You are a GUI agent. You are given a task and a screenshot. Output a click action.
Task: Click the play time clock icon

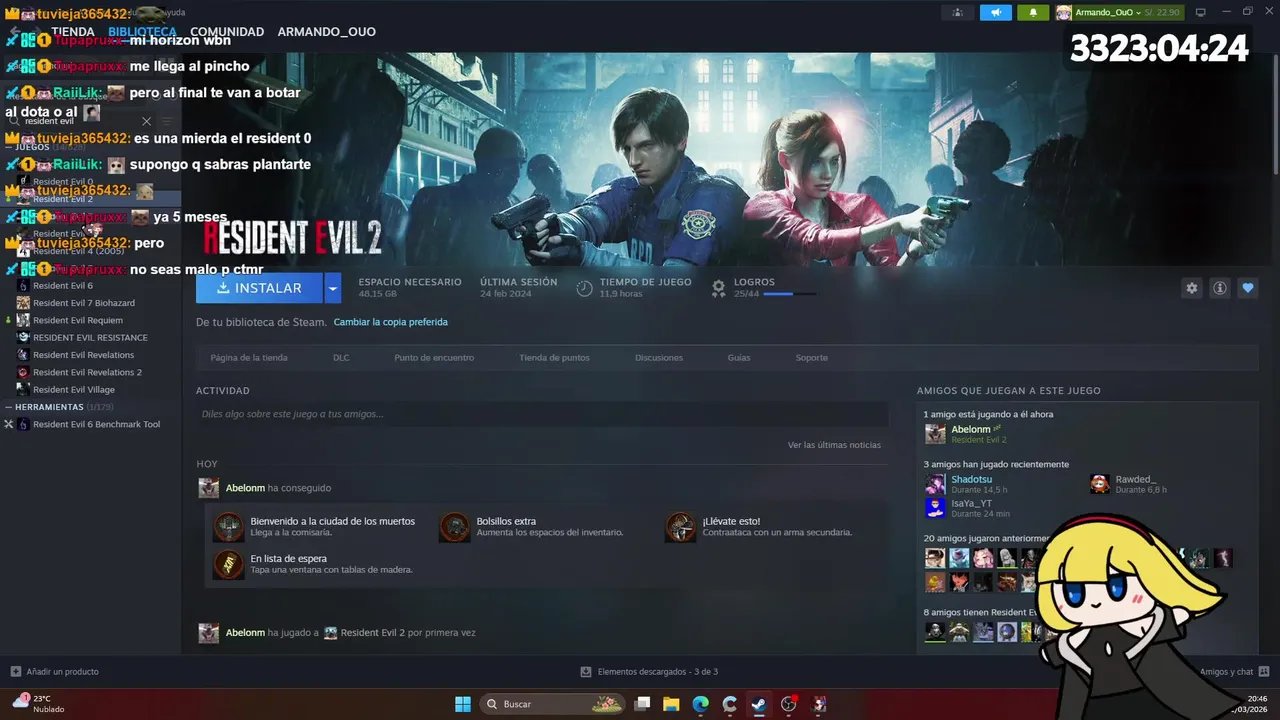(585, 288)
